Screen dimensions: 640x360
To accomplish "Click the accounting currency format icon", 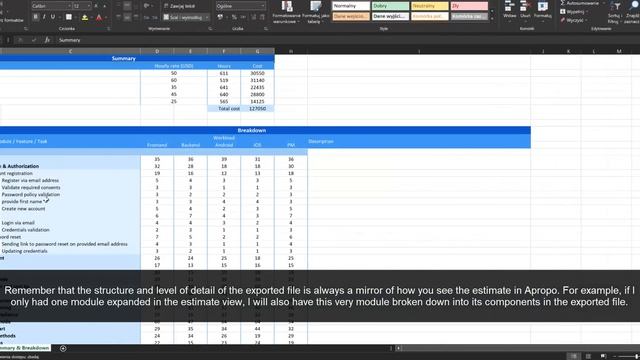I will tap(220, 17).
